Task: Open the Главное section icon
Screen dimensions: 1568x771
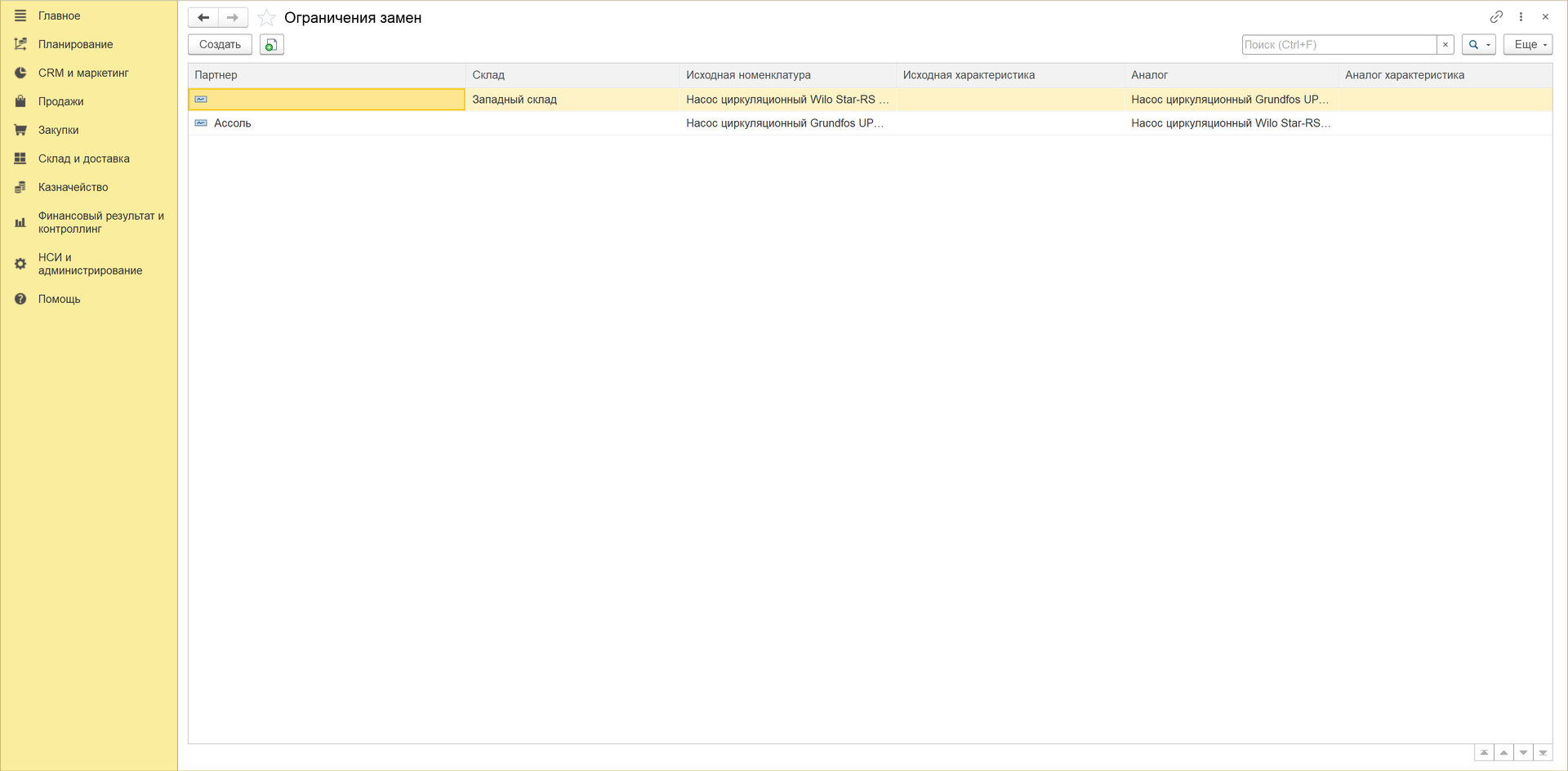Action: 20,16
